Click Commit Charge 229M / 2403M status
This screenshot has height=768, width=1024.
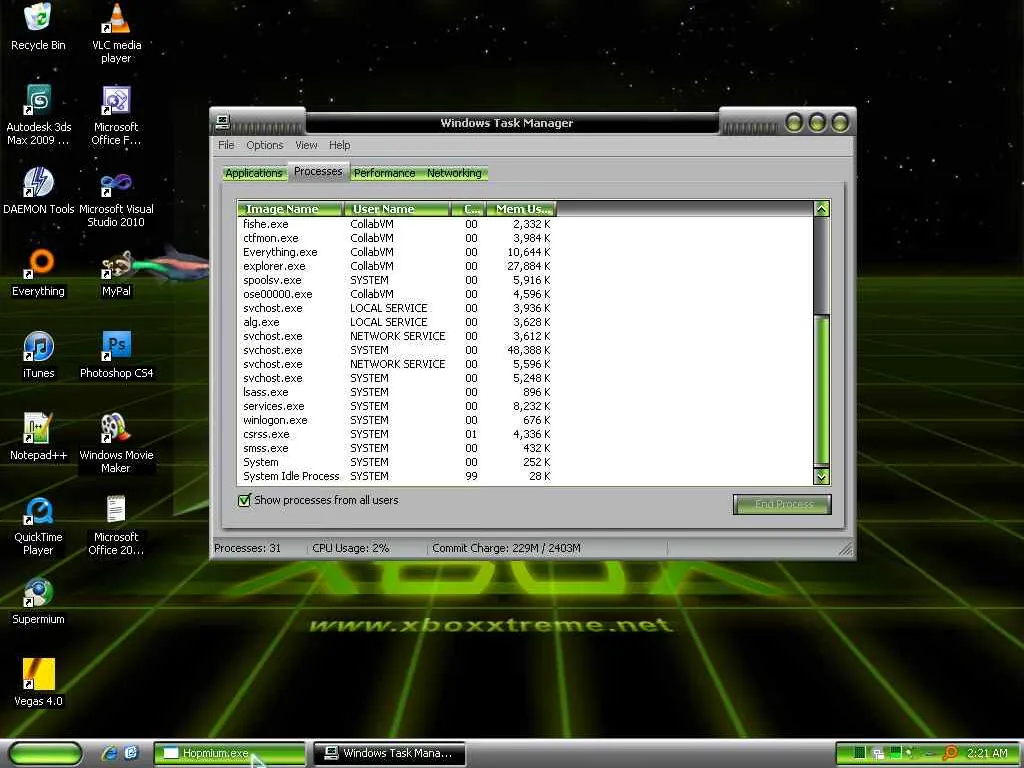point(506,549)
